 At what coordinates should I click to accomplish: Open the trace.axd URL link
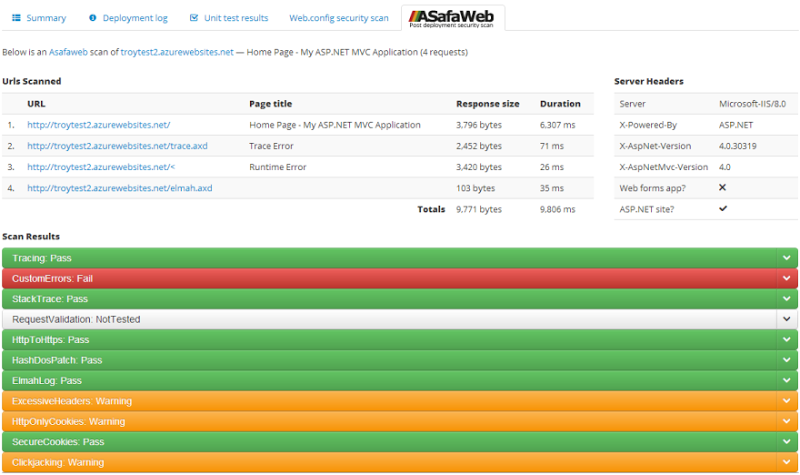click(117, 146)
